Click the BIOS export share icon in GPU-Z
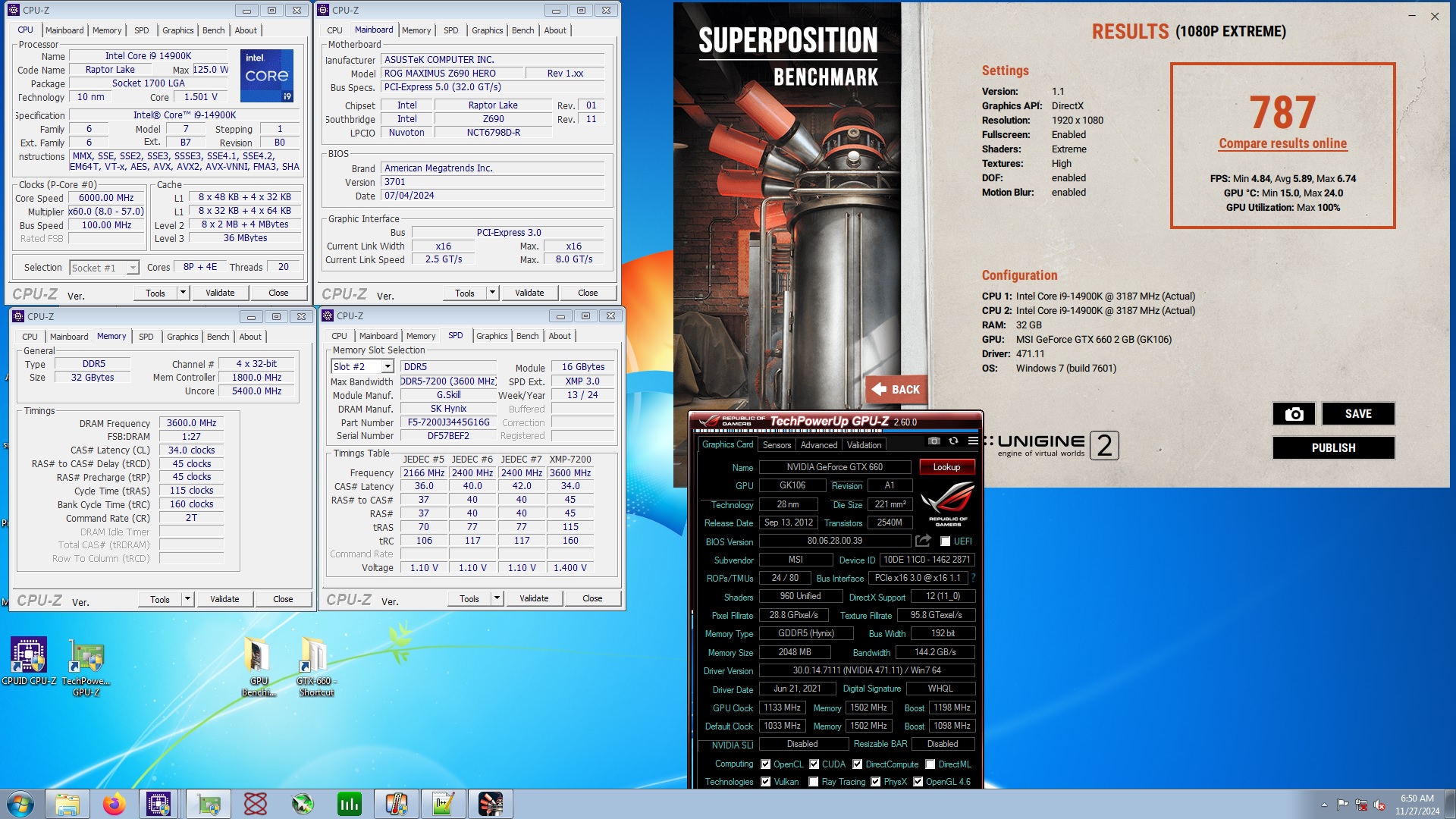This screenshot has width=1456, height=819. [x=923, y=541]
